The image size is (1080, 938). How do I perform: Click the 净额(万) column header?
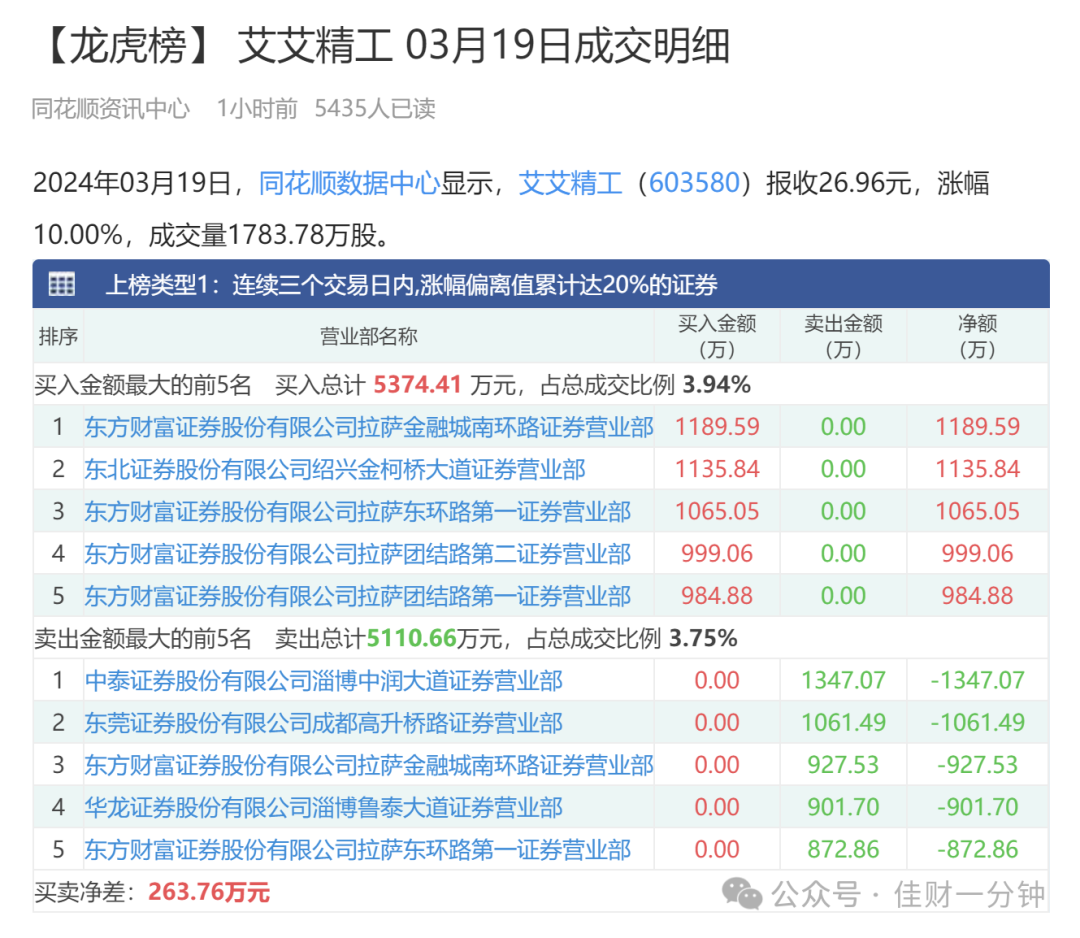click(x=977, y=336)
